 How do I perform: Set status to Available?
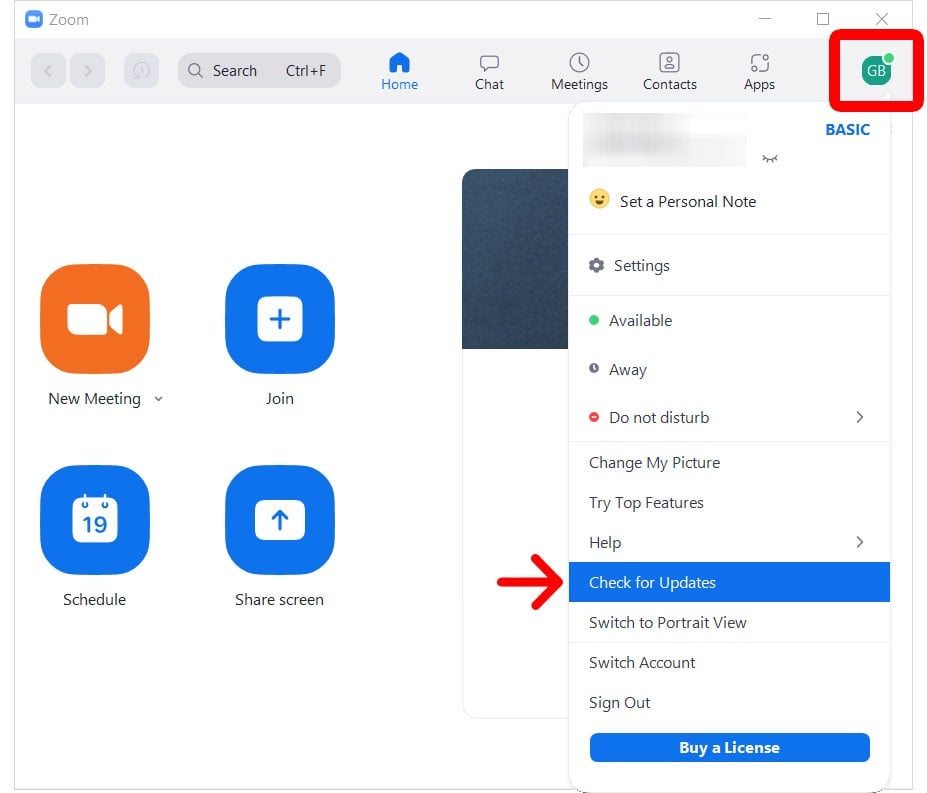pyautogui.click(x=640, y=321)
